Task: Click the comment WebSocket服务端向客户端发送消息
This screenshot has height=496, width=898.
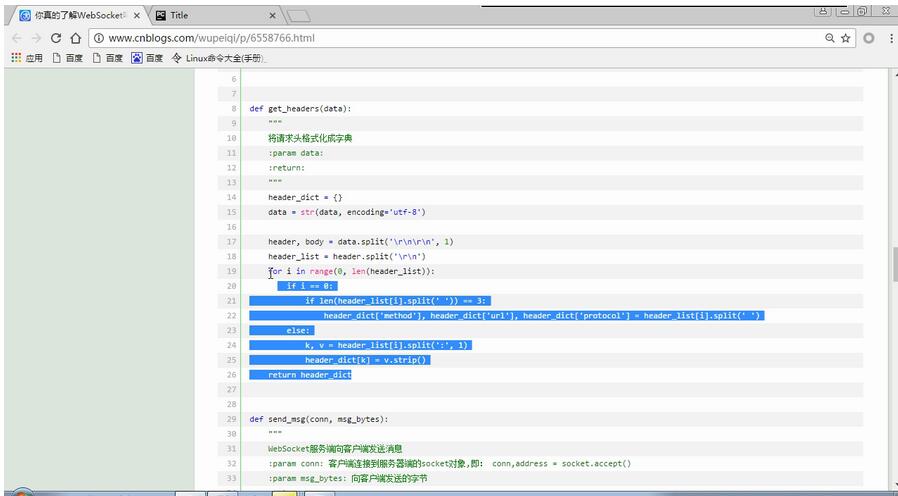Action: pyautogui.click(x=335, y=448)
